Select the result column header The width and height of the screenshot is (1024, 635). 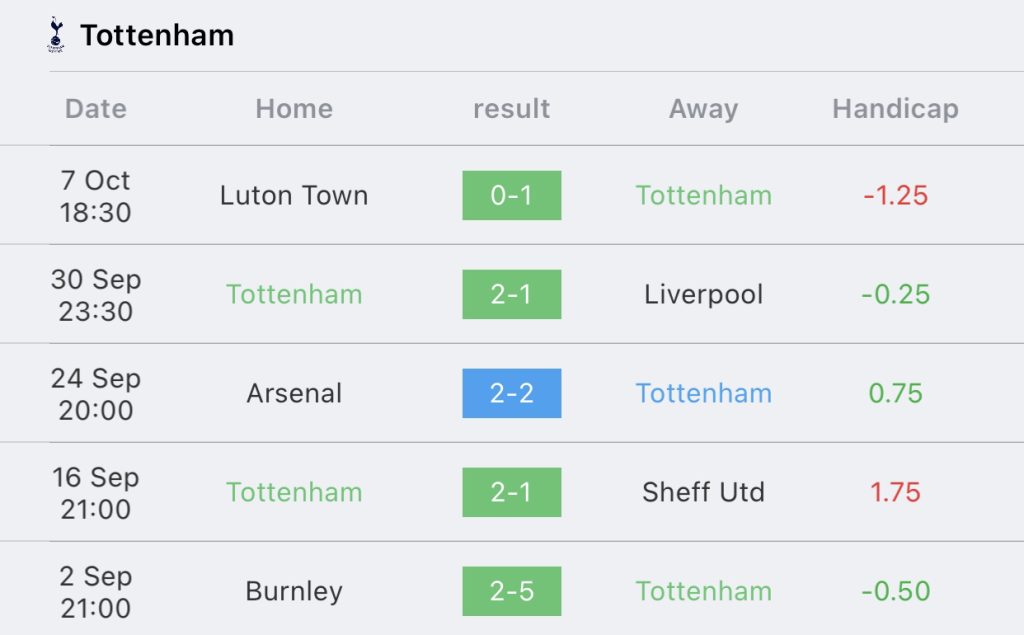(x=511, y=108)
